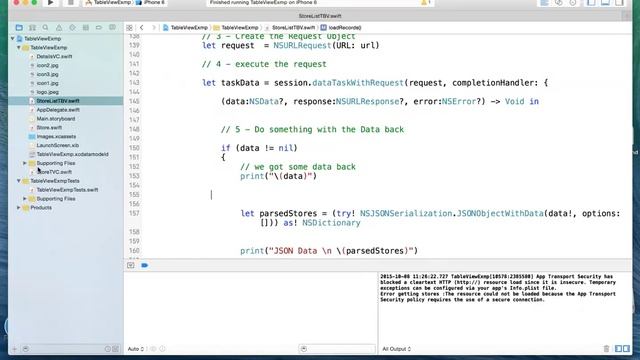Show the debug navigator
The image size is (640, 360).
click(x=86, y=28)
